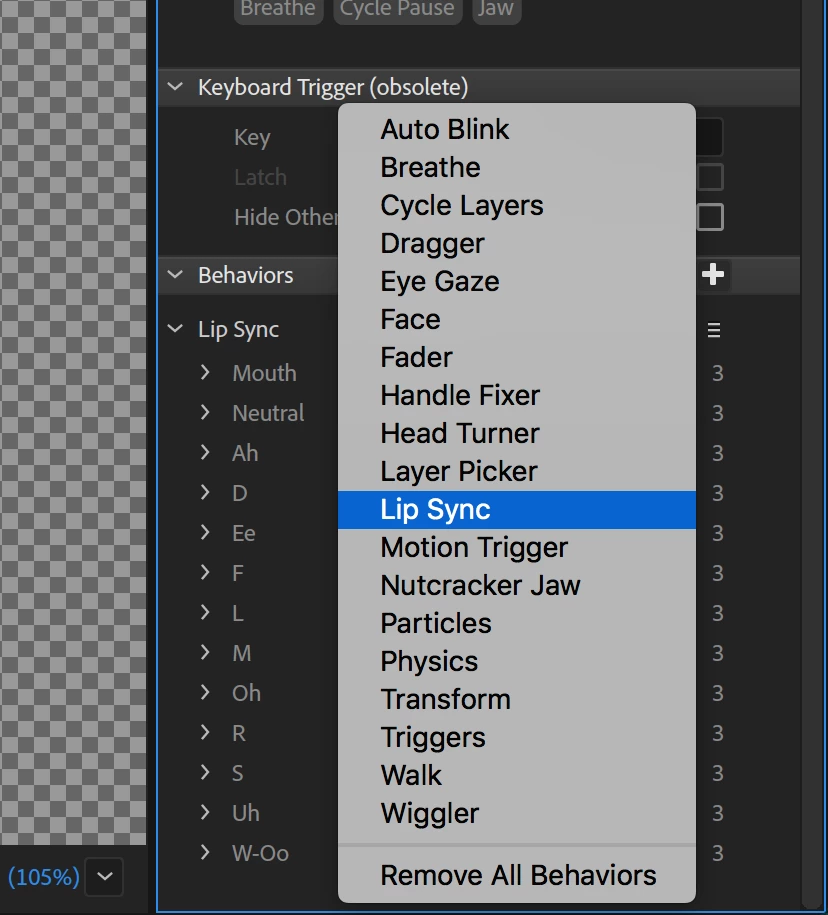828x915 pixels.
Task: Expand the R viseme row
Action: (x=205, y=732)
